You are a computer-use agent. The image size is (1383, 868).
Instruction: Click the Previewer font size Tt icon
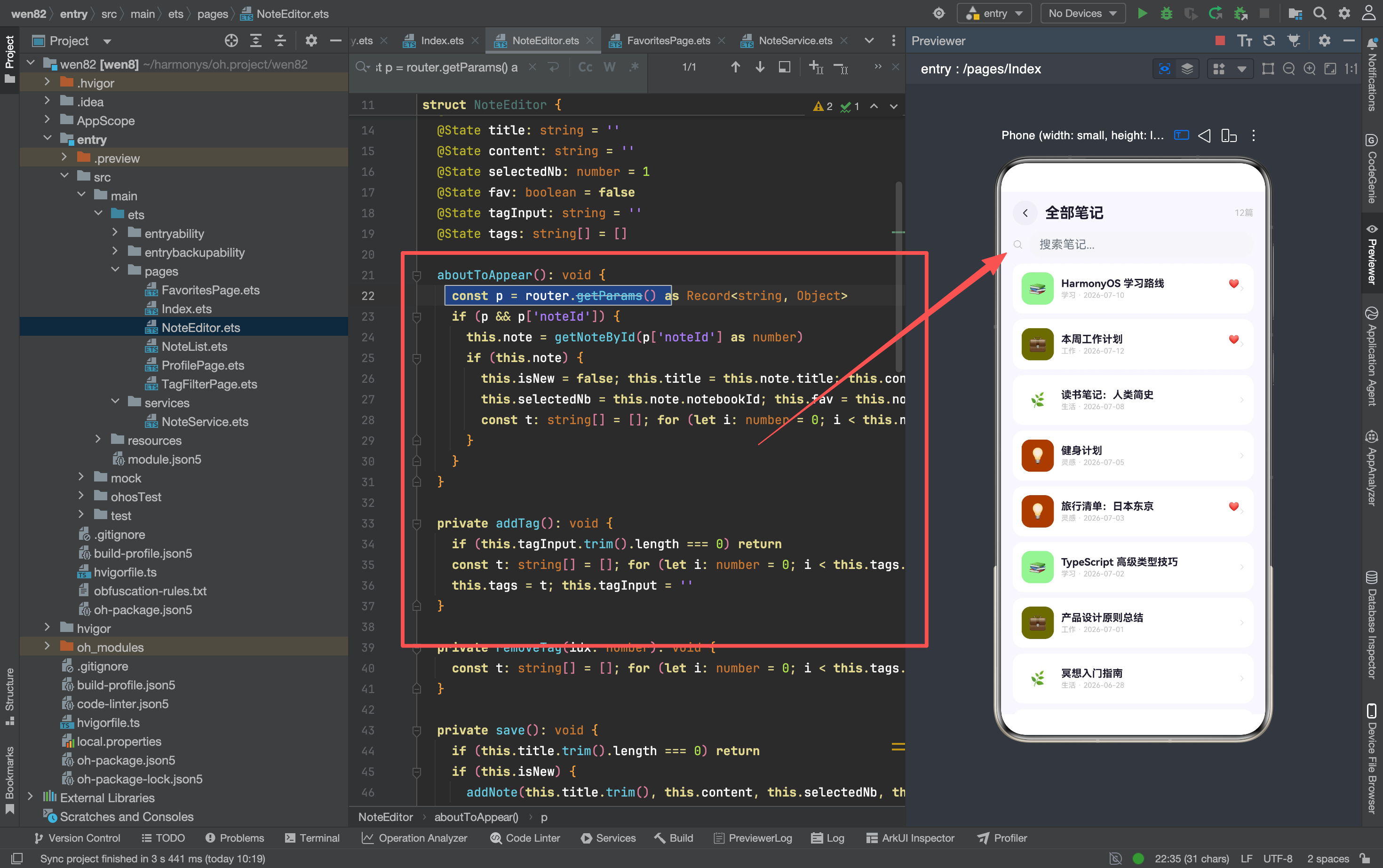tap(1245, 40)
